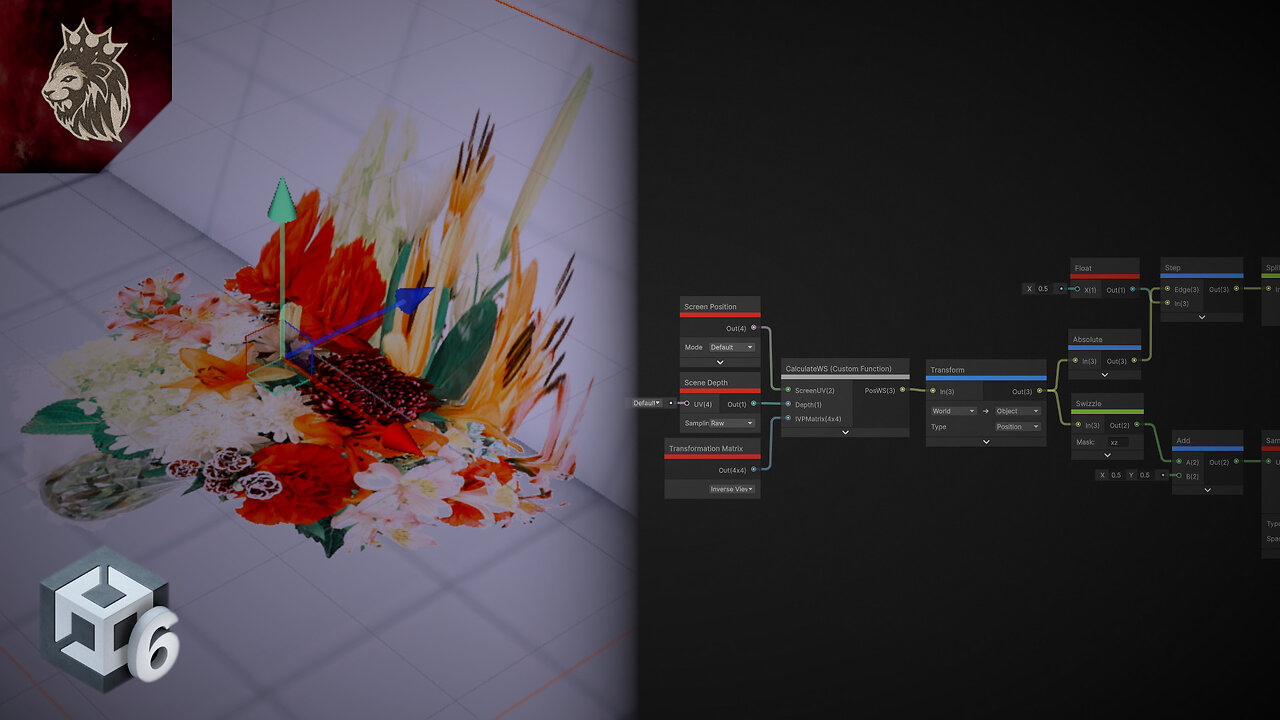1280x720 pixels.
Task: Click Swizzle node Out(2) port
Action: tap(1136, 425)
